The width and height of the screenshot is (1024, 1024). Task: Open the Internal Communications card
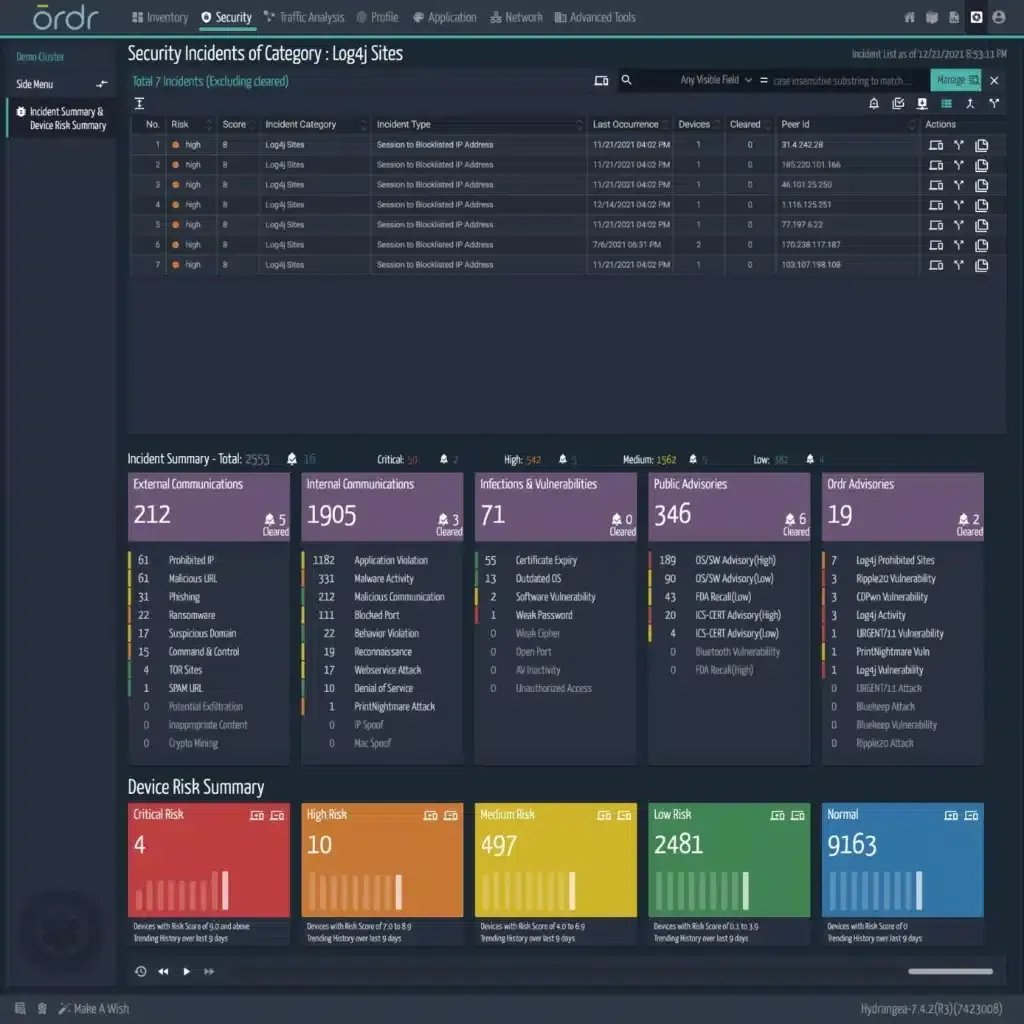point(382,507)
